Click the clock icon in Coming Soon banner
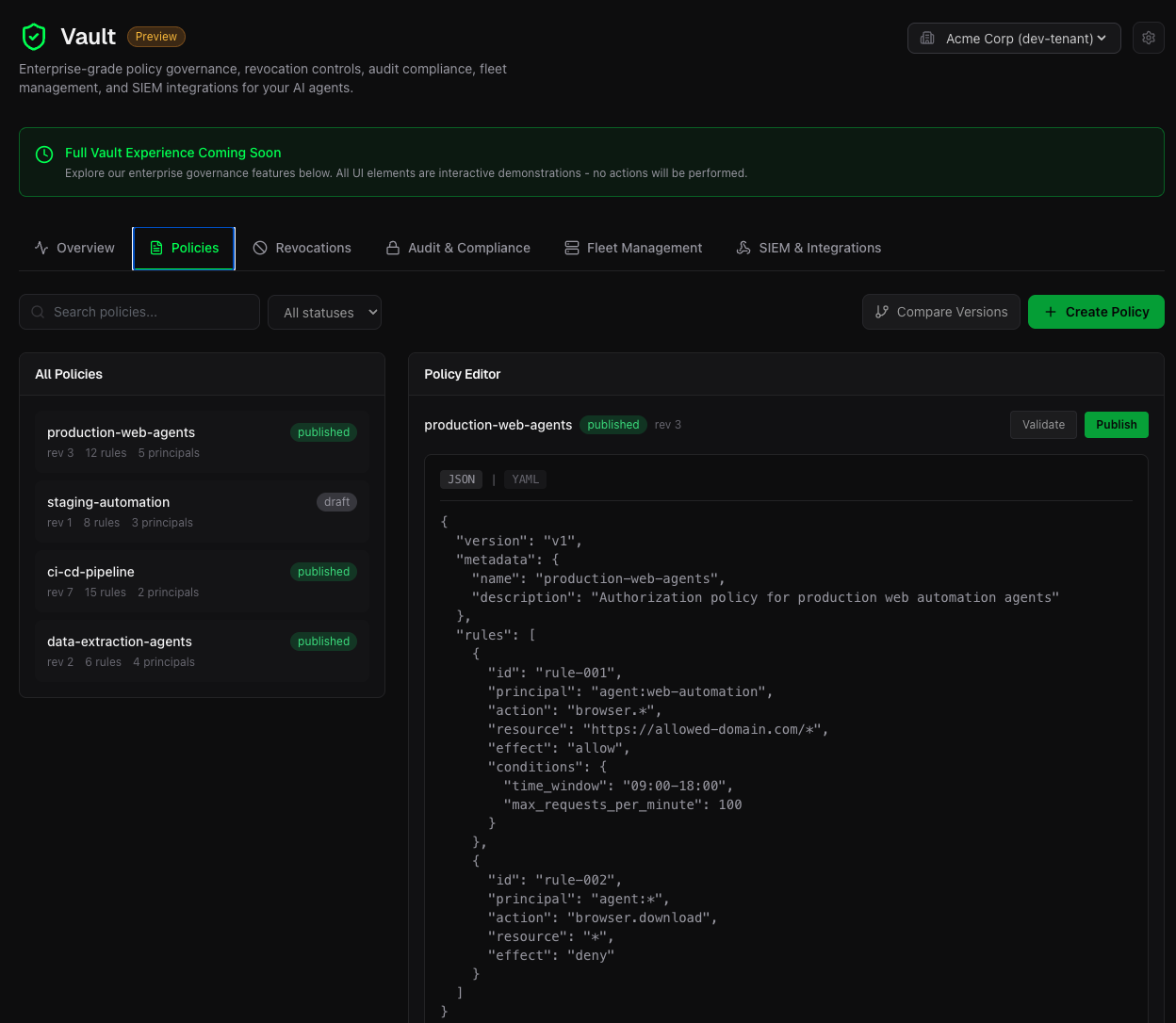Screen dimensions: 1176x1023 [44, 154]
